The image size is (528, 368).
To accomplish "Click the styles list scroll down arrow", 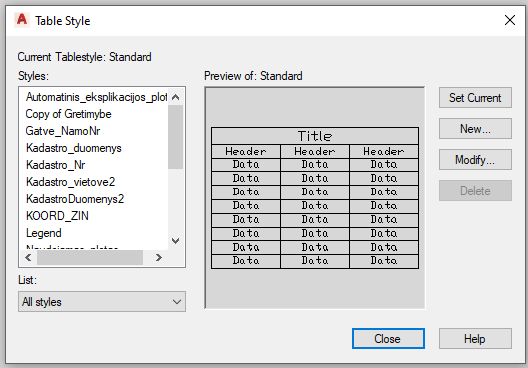I will click(175, 241).
